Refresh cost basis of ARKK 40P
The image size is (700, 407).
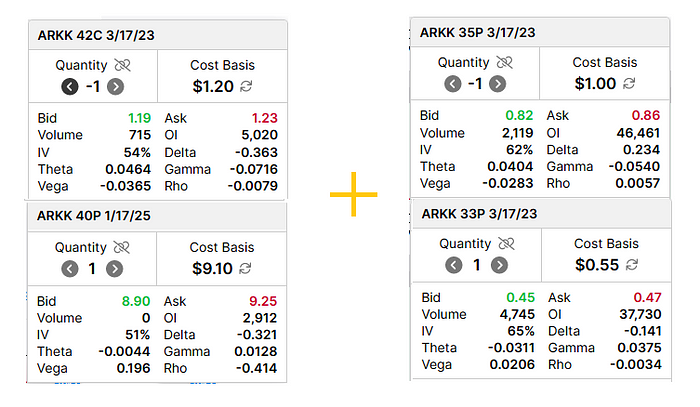point(245,269)
